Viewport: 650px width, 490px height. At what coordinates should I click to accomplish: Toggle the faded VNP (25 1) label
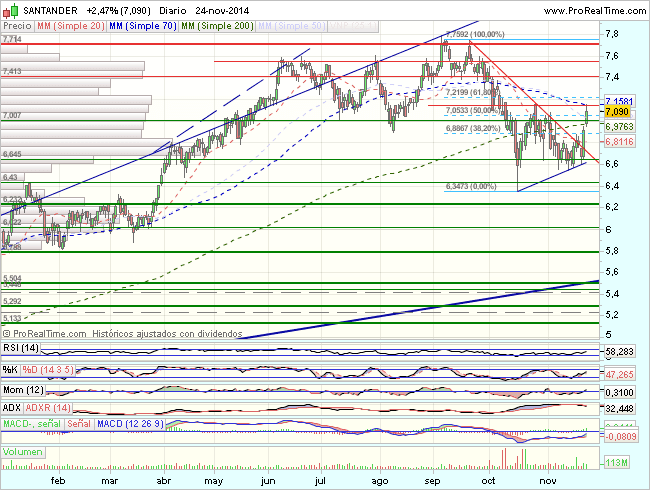pyautogui.click(x=353, y=26)
